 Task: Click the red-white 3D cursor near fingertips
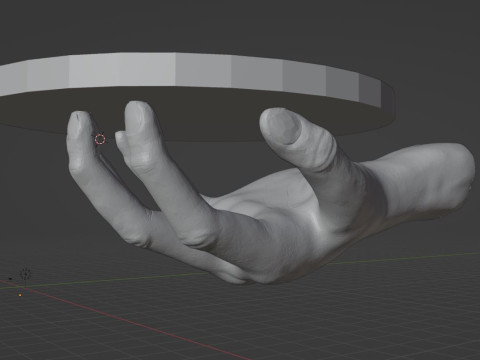pyautogui.click(x=100, y=139)
